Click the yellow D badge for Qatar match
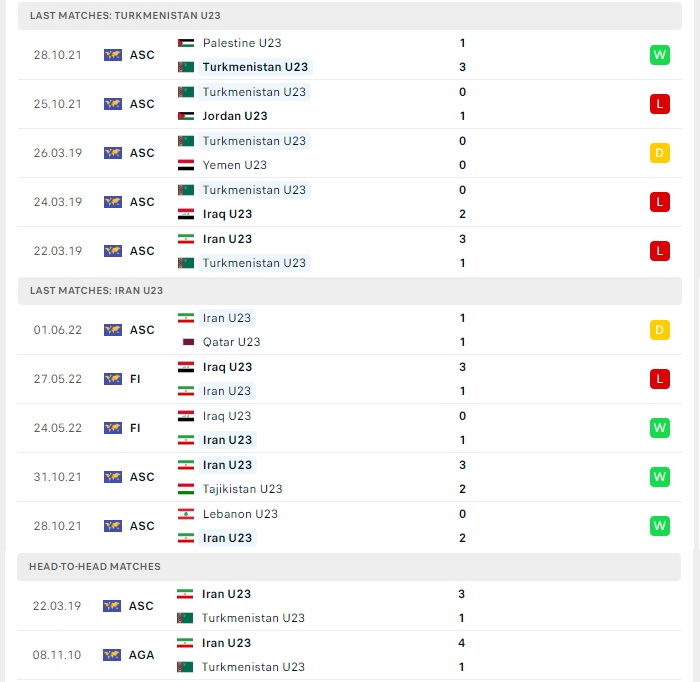This screenshot has width=700, height=682. click(659, 330)
